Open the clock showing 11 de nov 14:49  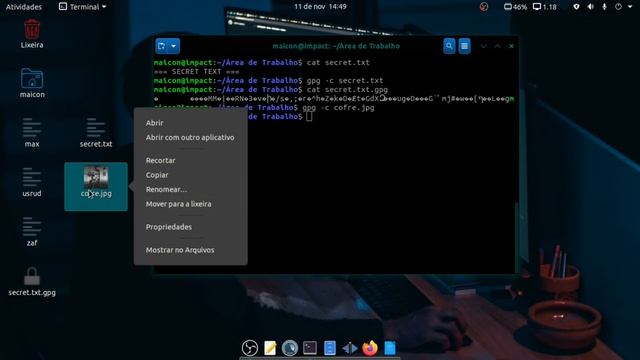pyautogui.click(x=320, y=7)
